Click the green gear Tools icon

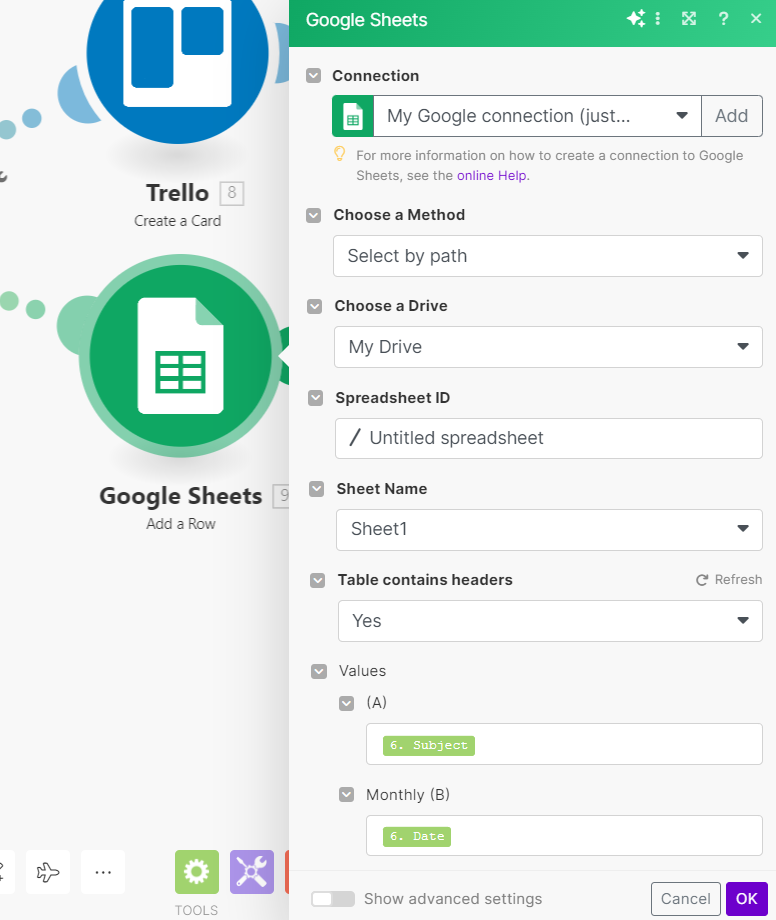tap(196, 872)
